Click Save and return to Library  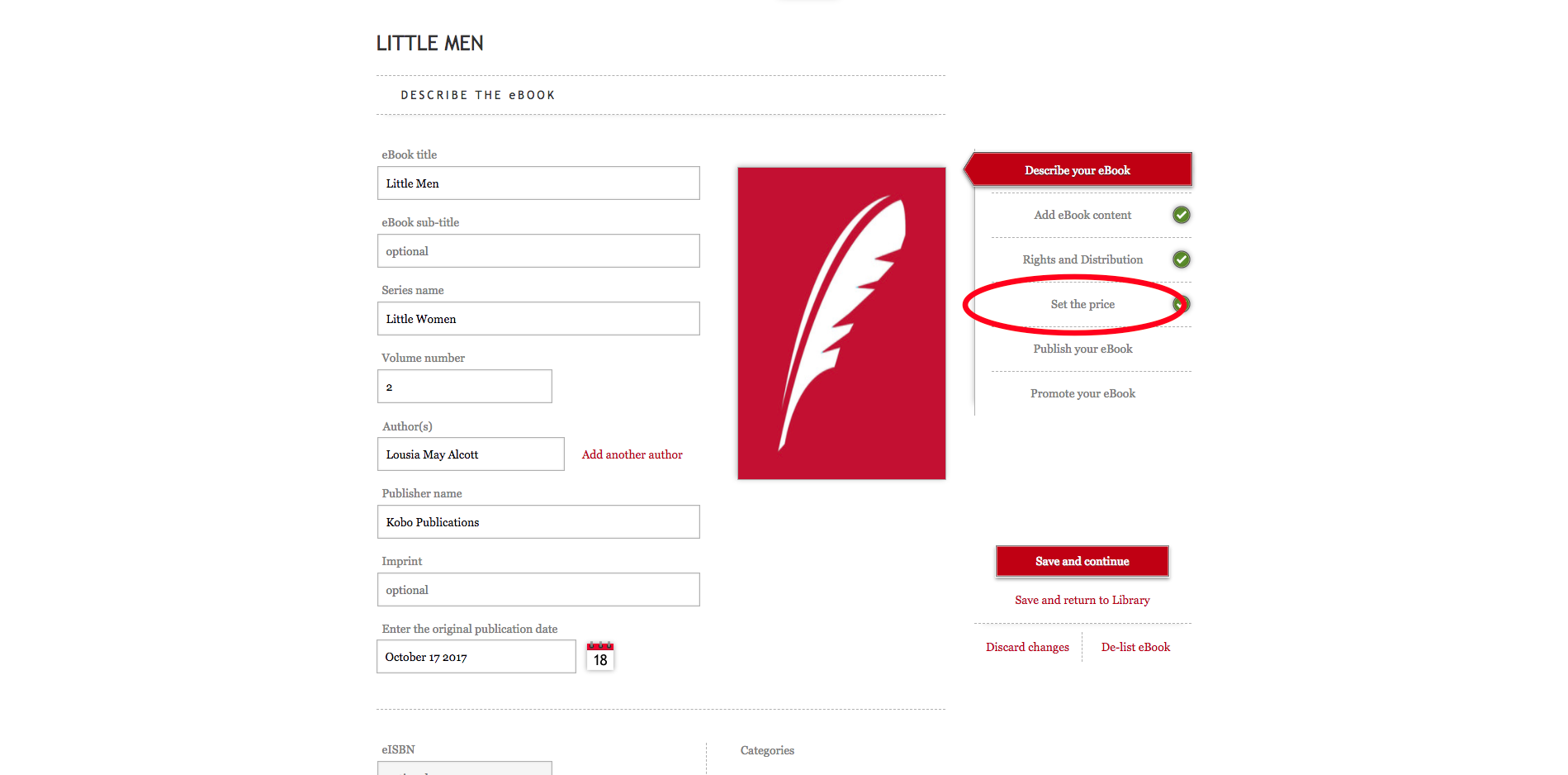pos(1082,600)
